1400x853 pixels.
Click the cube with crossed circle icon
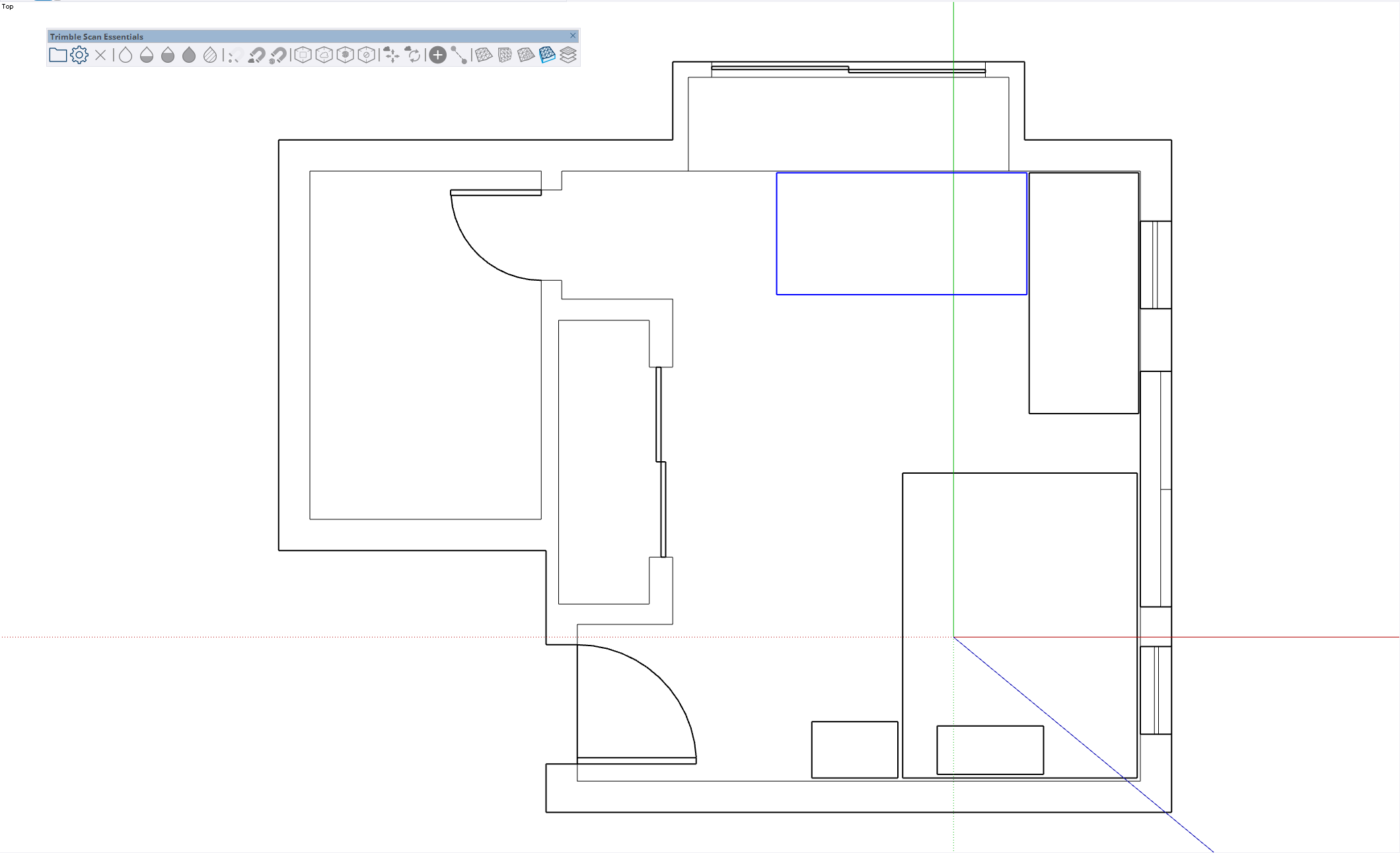click(366, 55)
